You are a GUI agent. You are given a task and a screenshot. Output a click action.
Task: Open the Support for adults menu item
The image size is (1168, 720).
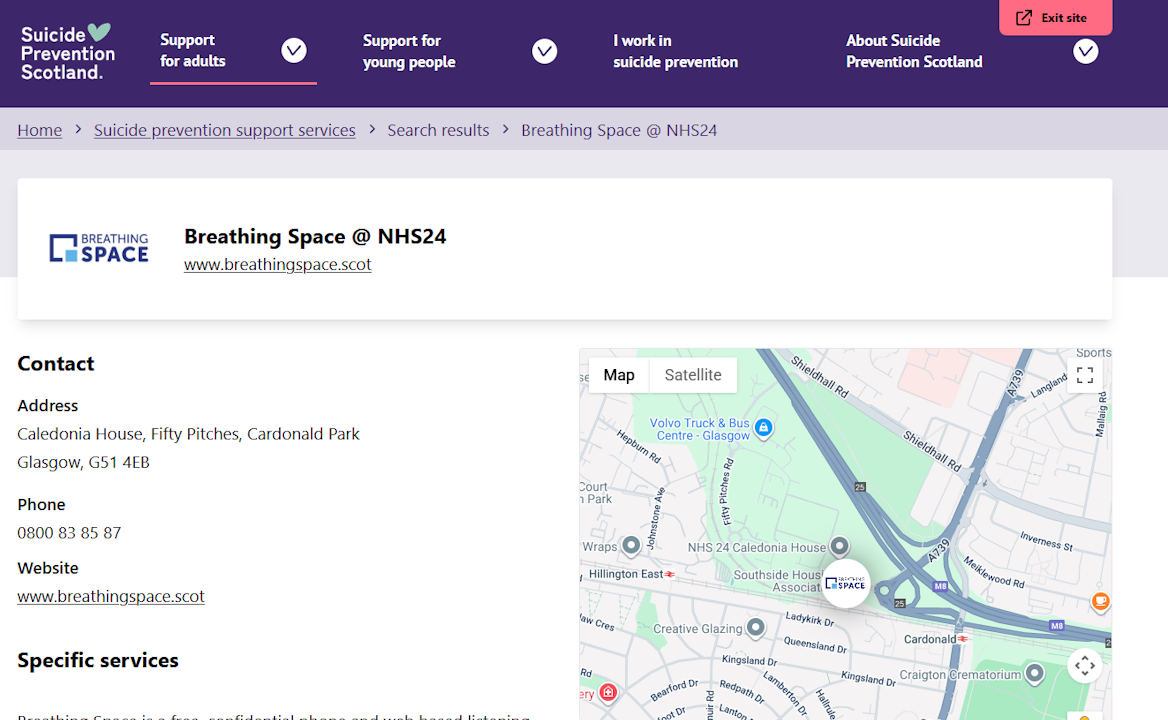(192, 51)
